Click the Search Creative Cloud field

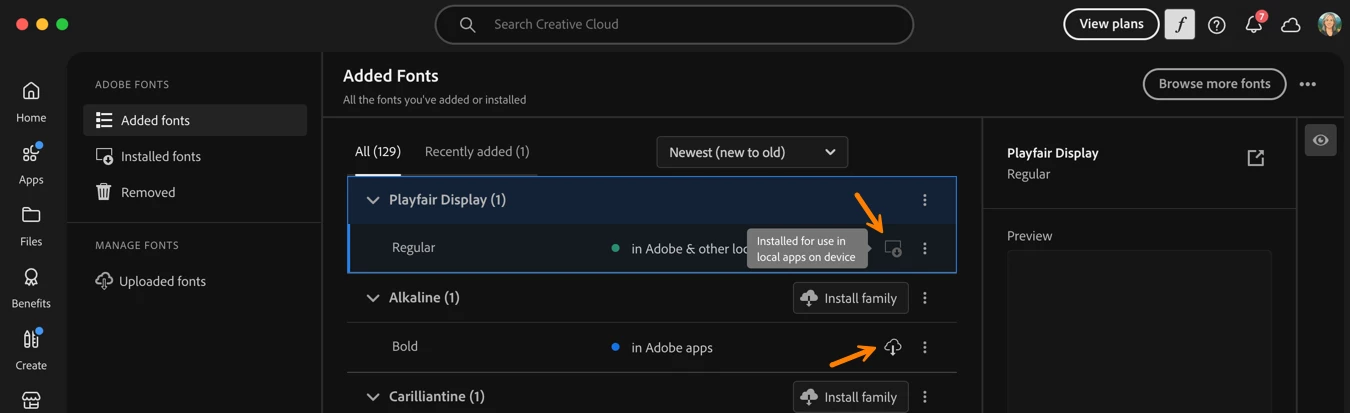click(675, 24)
